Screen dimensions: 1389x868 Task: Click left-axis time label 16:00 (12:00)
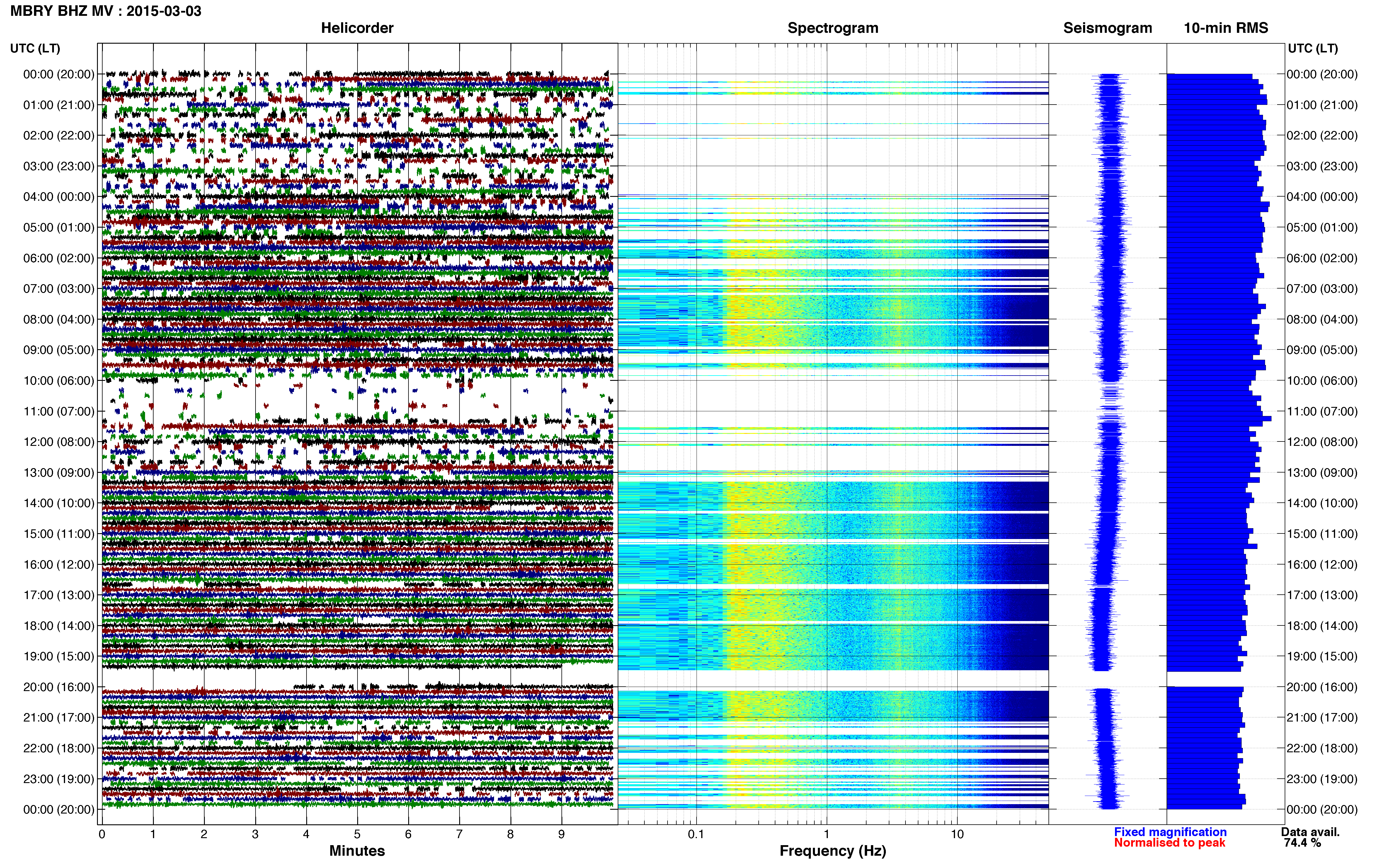tap(59, 565)
